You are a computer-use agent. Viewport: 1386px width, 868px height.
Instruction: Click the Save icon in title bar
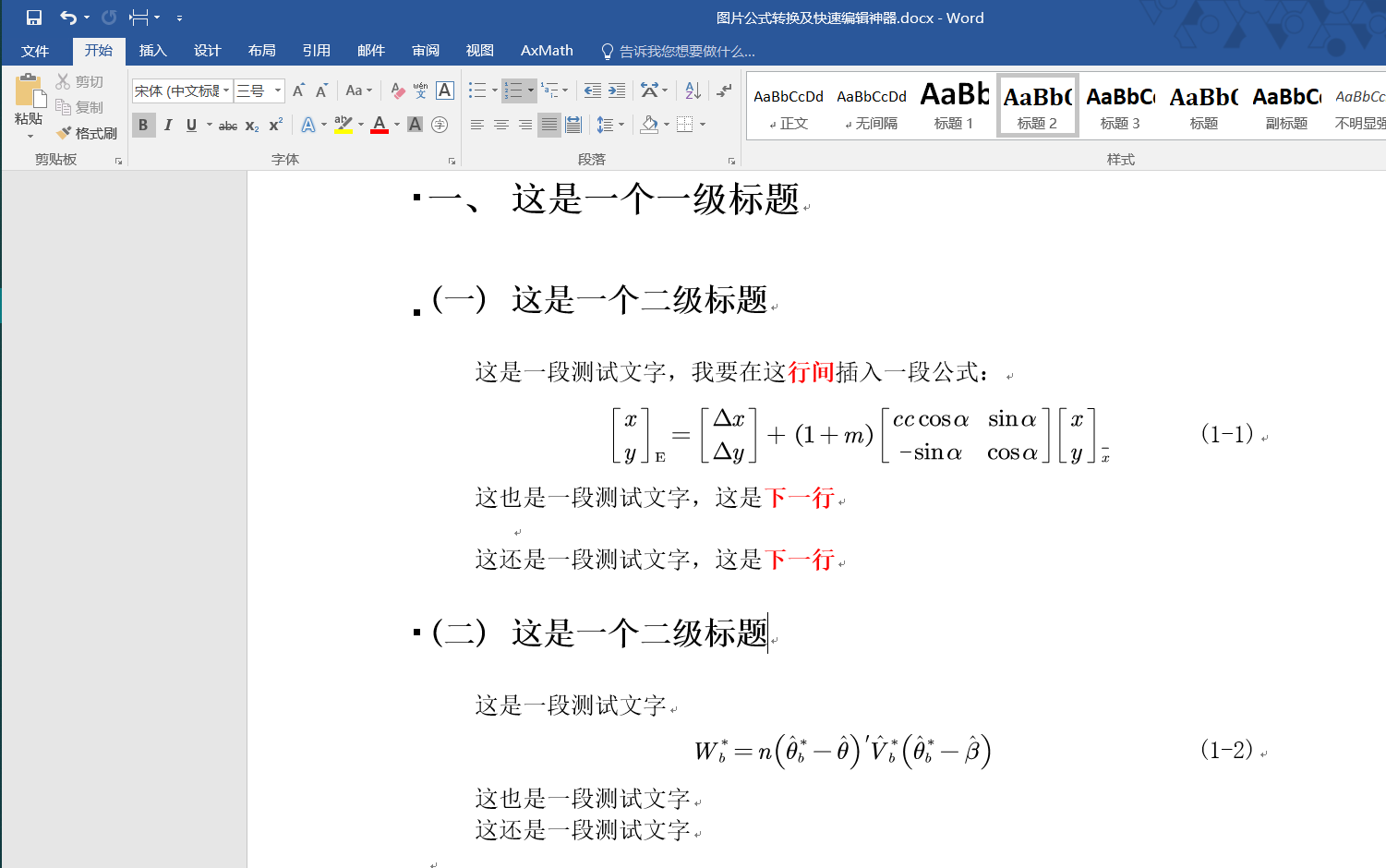[x=34, y=18]
